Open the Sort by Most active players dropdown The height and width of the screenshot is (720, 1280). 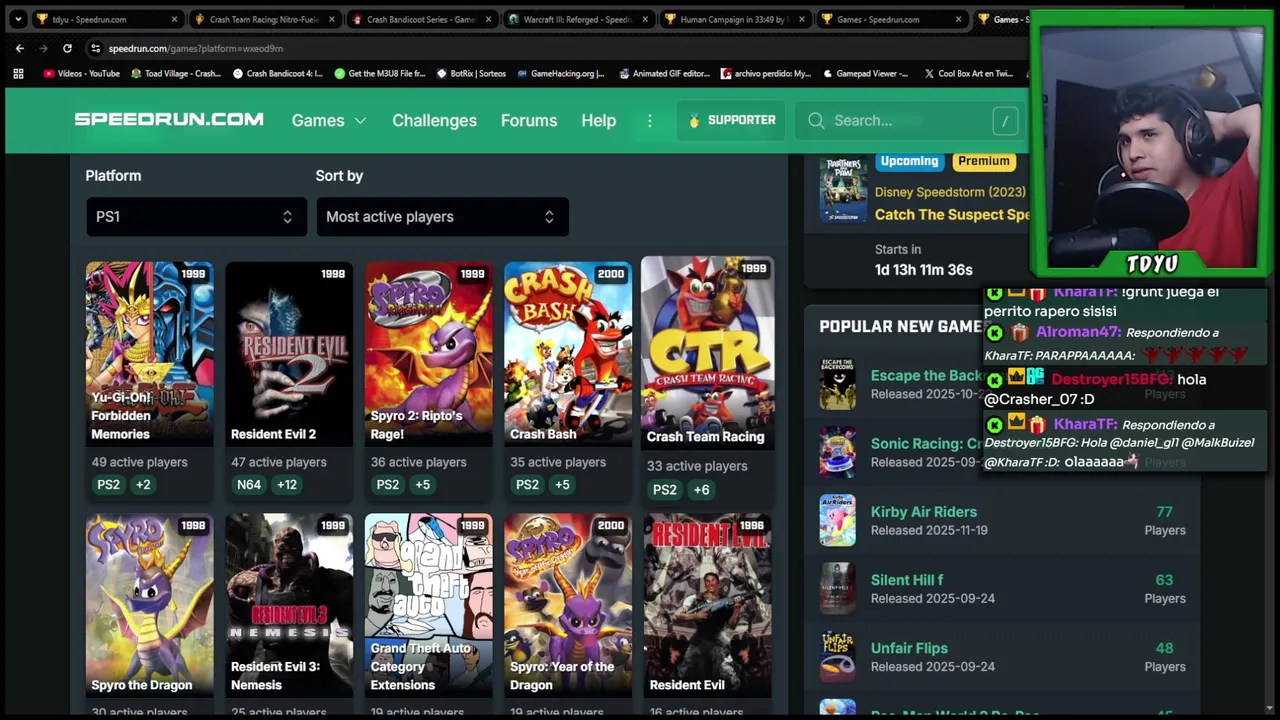[x=442, y=216]
